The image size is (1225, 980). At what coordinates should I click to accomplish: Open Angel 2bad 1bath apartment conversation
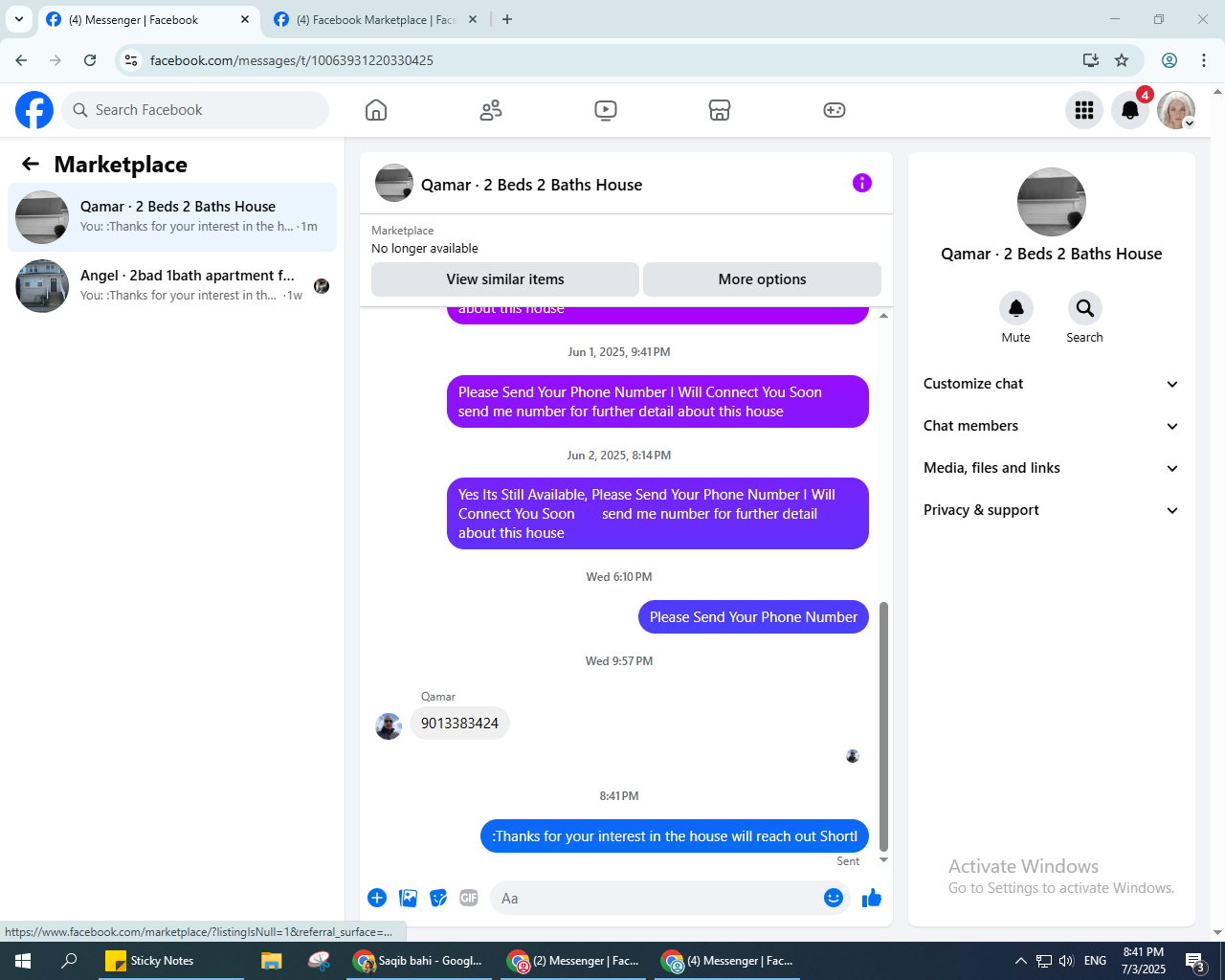pyautogui.click(x=172, y=286)
